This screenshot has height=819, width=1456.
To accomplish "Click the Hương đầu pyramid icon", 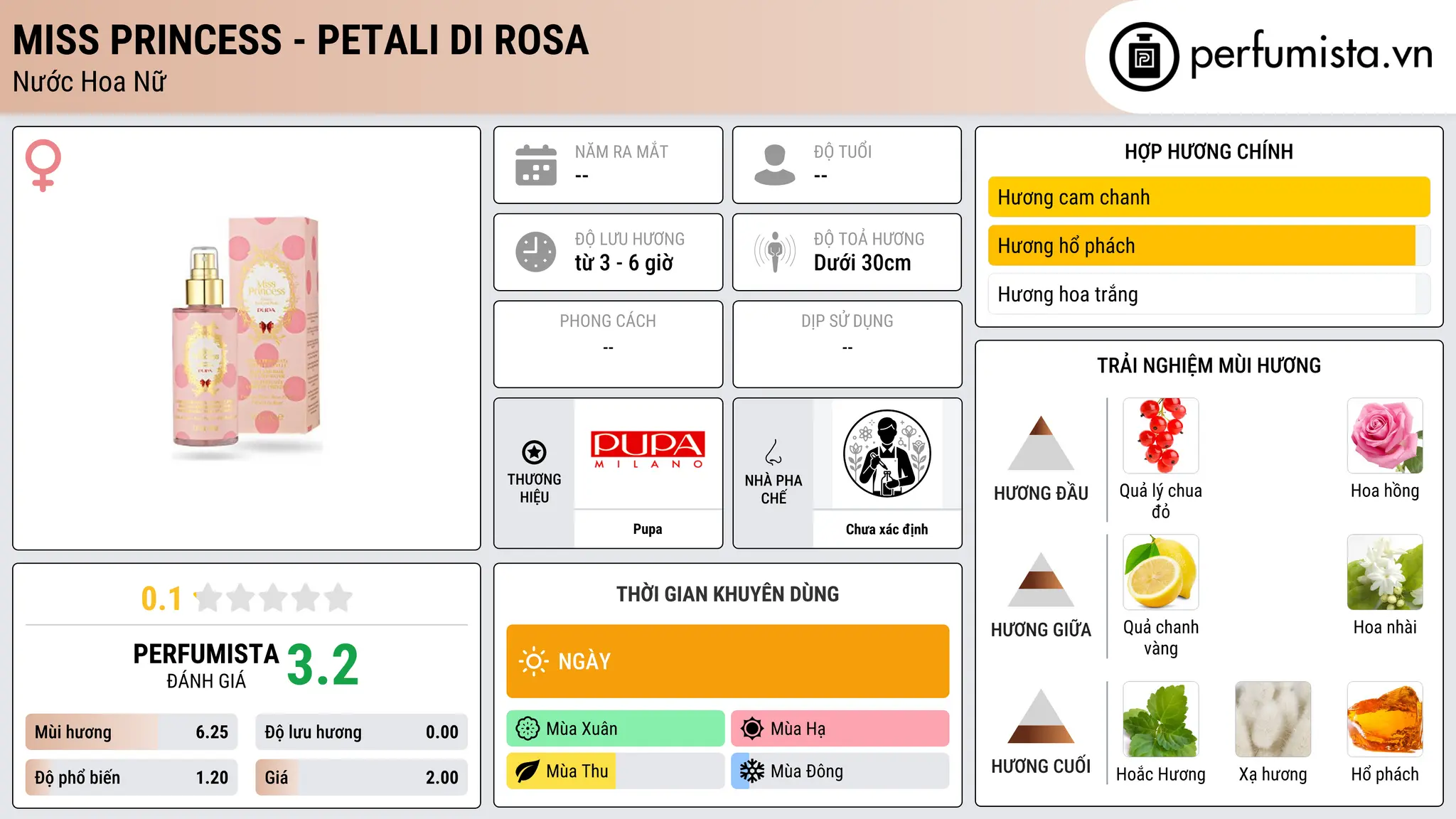I will tap(1041, 443).
